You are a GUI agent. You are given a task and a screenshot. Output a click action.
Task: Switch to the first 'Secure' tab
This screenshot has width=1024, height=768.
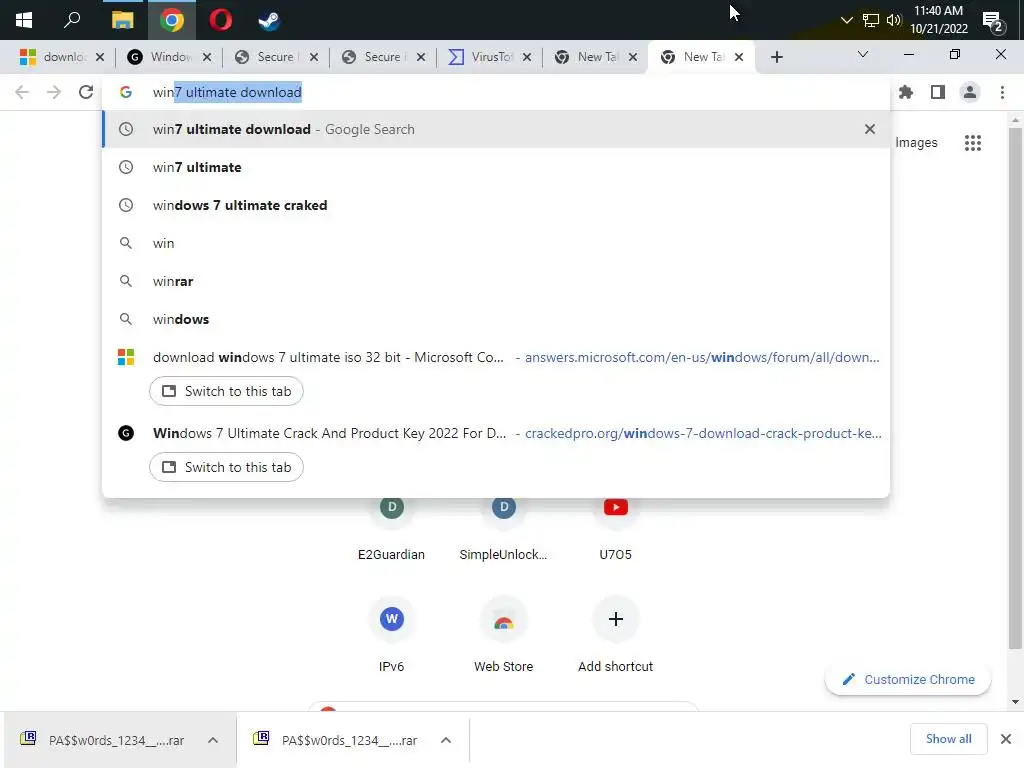(x=268, y=57)
